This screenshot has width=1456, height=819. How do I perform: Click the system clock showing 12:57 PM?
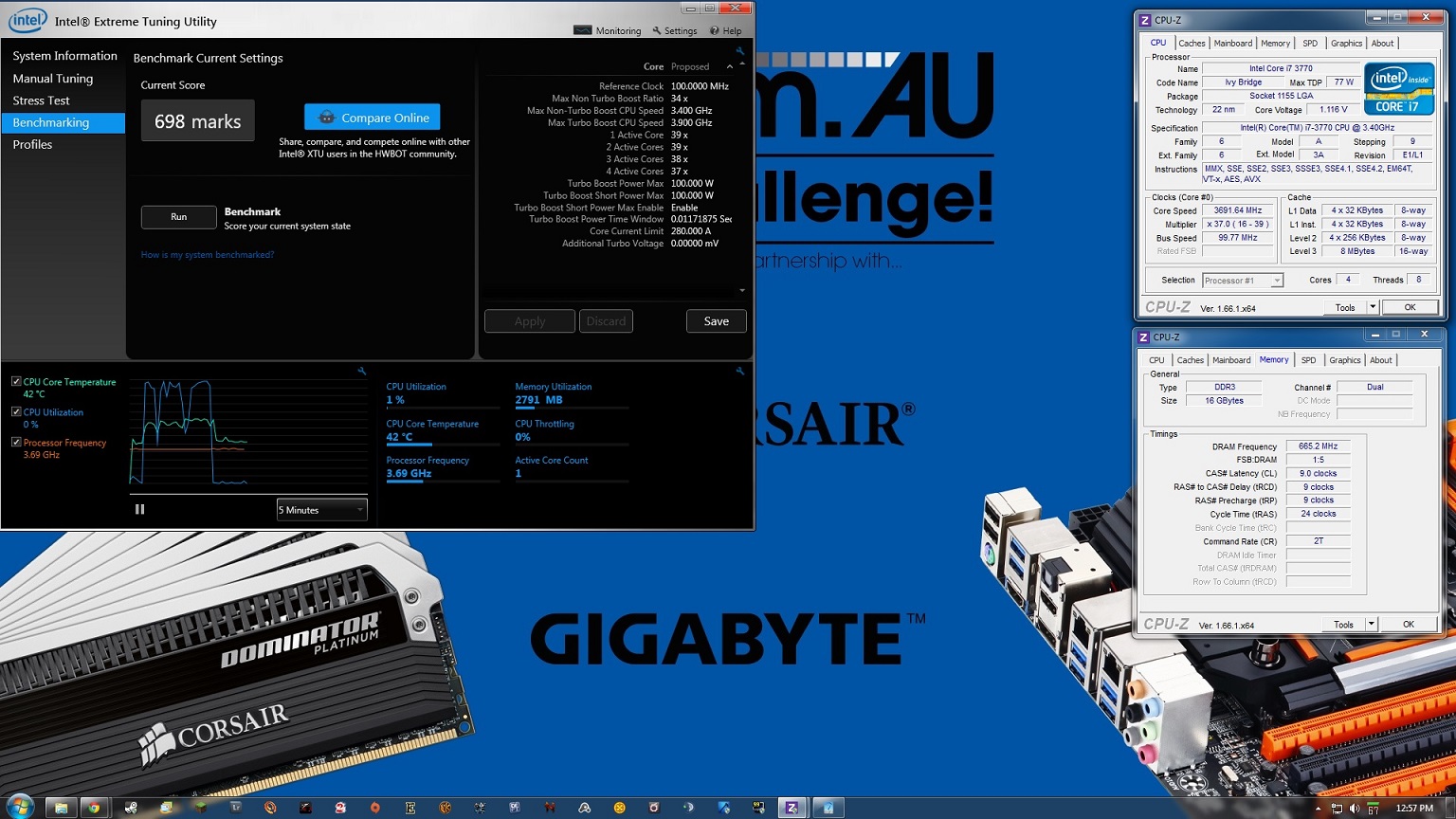click(1414, 809)
